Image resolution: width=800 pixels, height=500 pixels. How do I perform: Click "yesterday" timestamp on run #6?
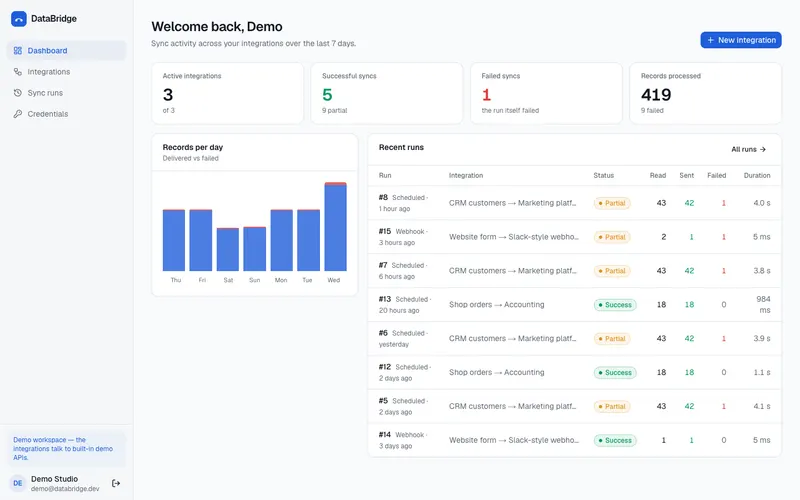click(393, 344)
